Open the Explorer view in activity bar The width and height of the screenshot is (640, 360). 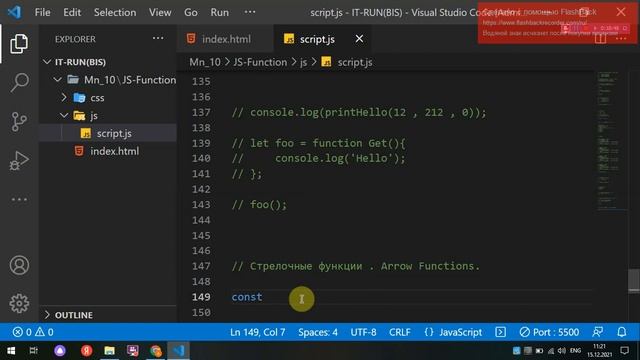click(19, 43)
